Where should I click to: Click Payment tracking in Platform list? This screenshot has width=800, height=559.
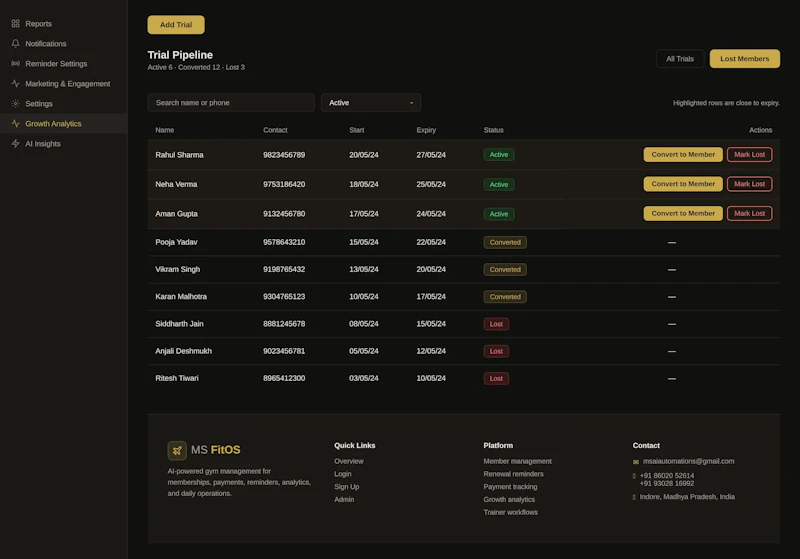[510, 487]
